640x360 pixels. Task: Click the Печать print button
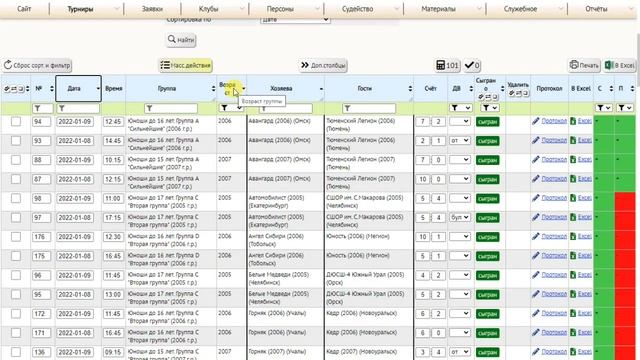584,65
